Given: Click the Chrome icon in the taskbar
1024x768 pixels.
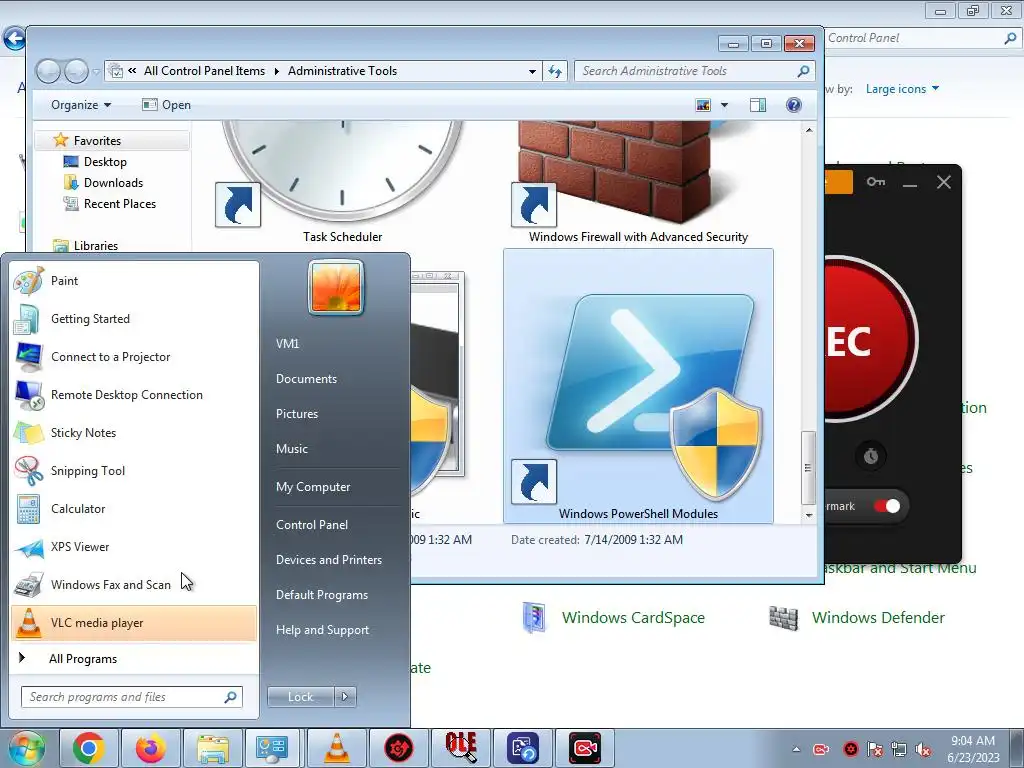Looking at the screenshot, I should click(89, 748).
